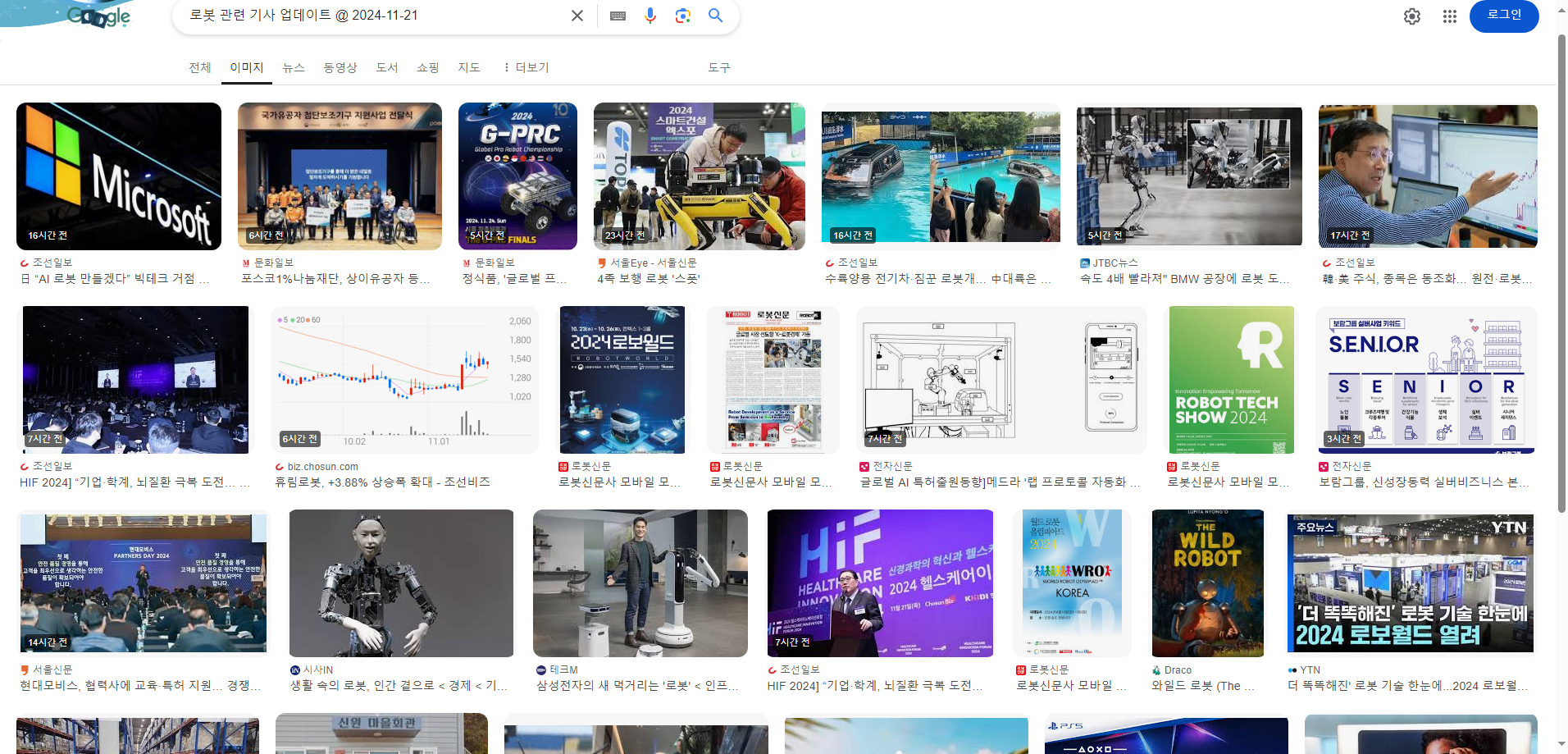The height and width of the screenshot is (754, 1568).
Task: Open the ROBOT TECH SHOW 2024 image
Action: (x=1232, y=380)
